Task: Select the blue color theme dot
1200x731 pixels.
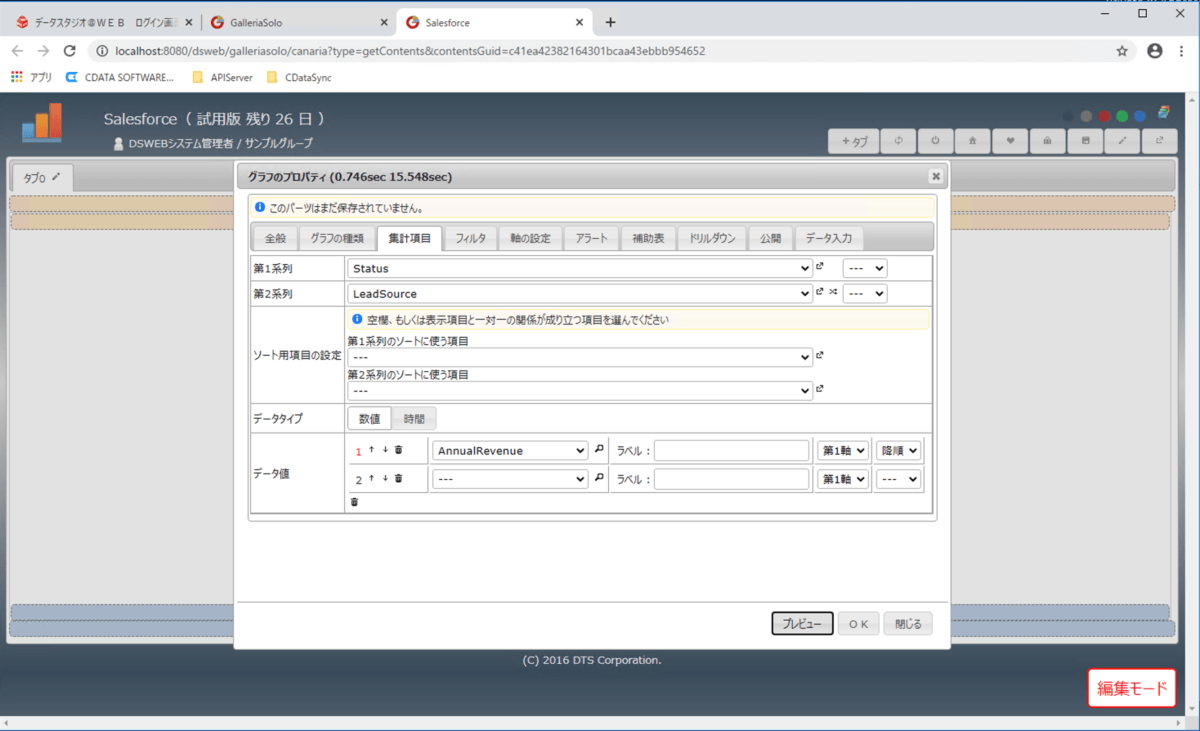Action: (1140, 116)
